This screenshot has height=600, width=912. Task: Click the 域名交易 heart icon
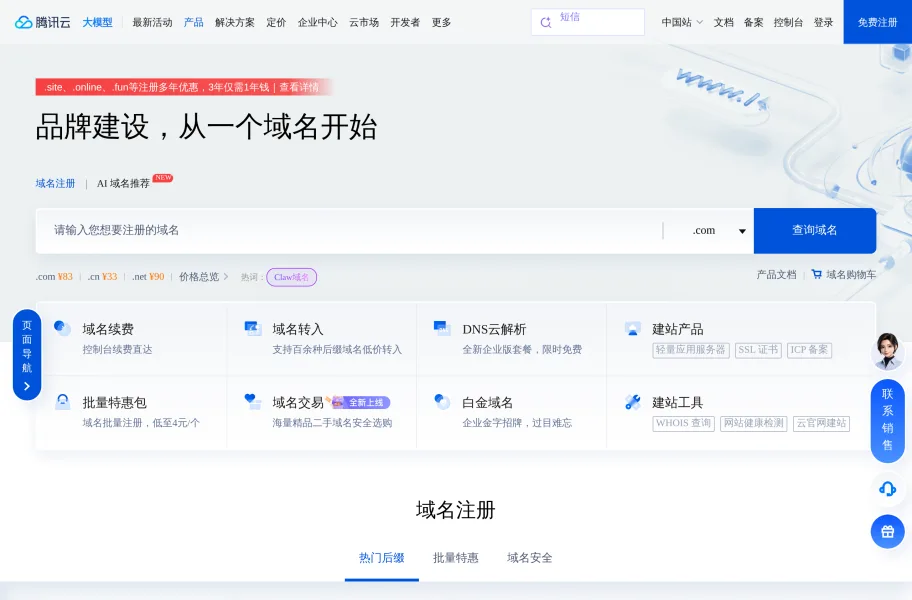(x=252, y=402)
